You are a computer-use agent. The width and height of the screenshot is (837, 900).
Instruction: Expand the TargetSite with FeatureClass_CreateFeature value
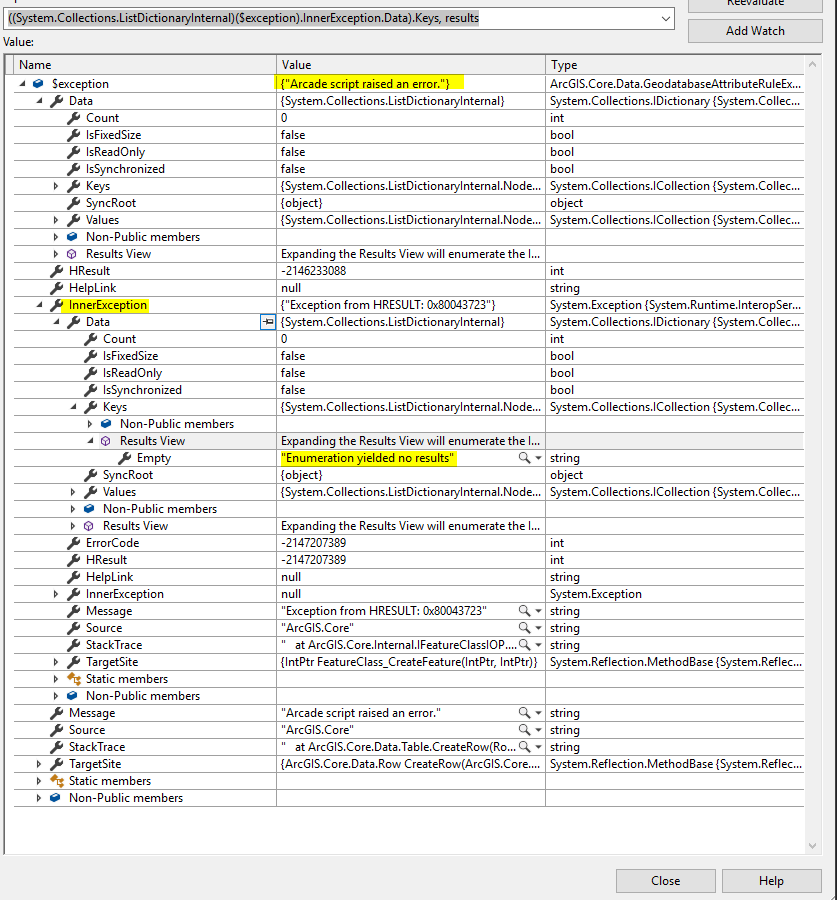56,662
